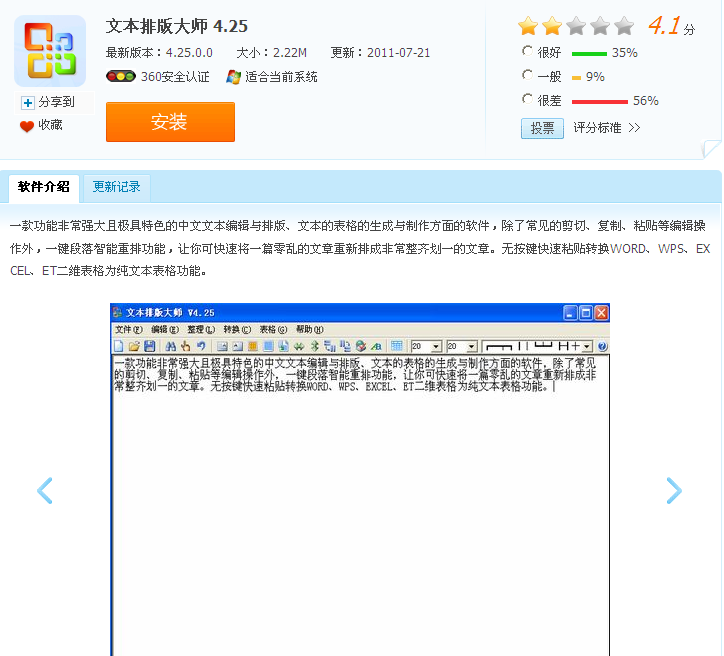Select the 很好 rating radio button
This screenshot has height=656, width=724.
[x=528, y=51]
